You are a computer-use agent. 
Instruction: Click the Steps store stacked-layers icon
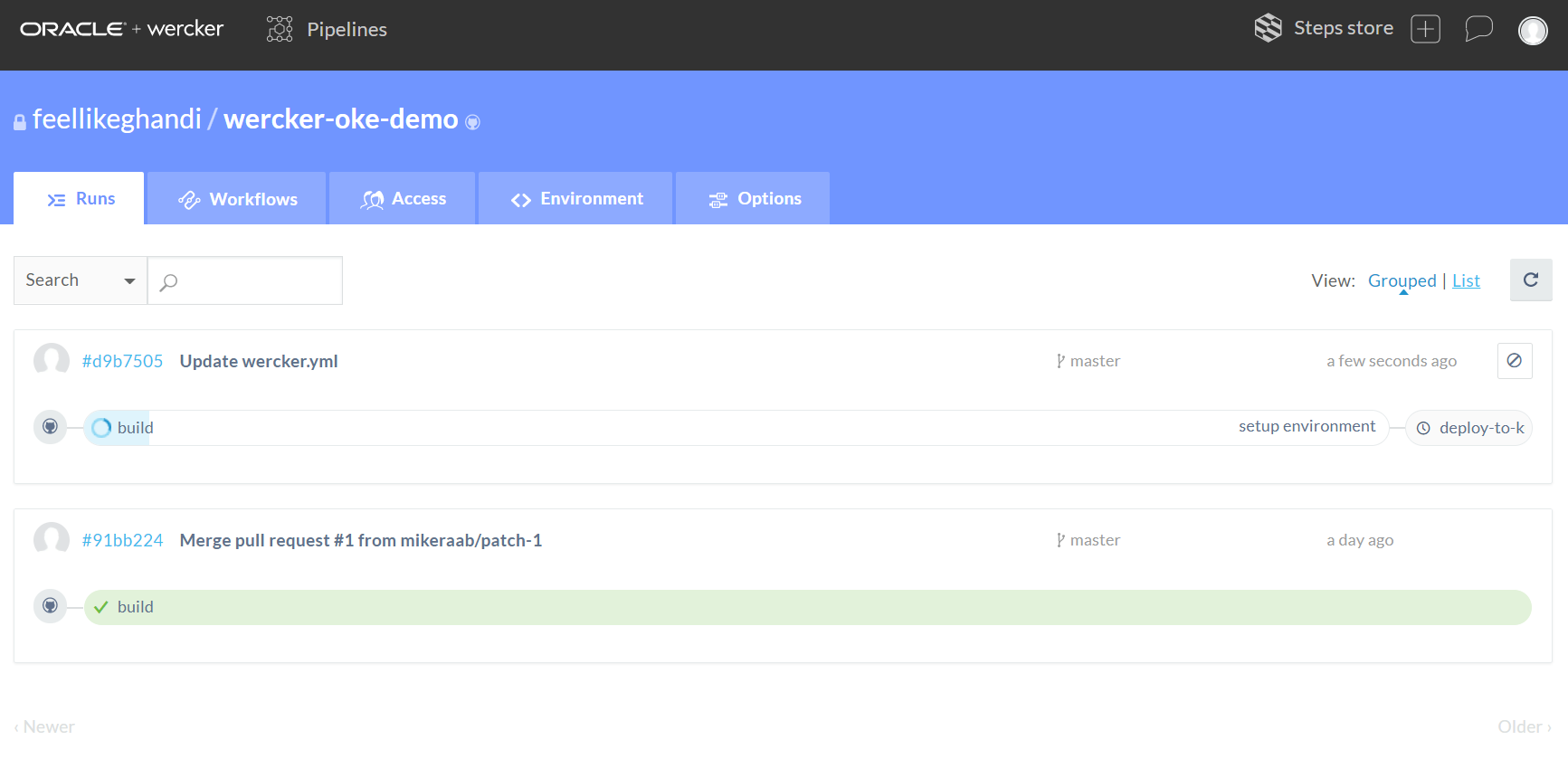coord(1269,28)
